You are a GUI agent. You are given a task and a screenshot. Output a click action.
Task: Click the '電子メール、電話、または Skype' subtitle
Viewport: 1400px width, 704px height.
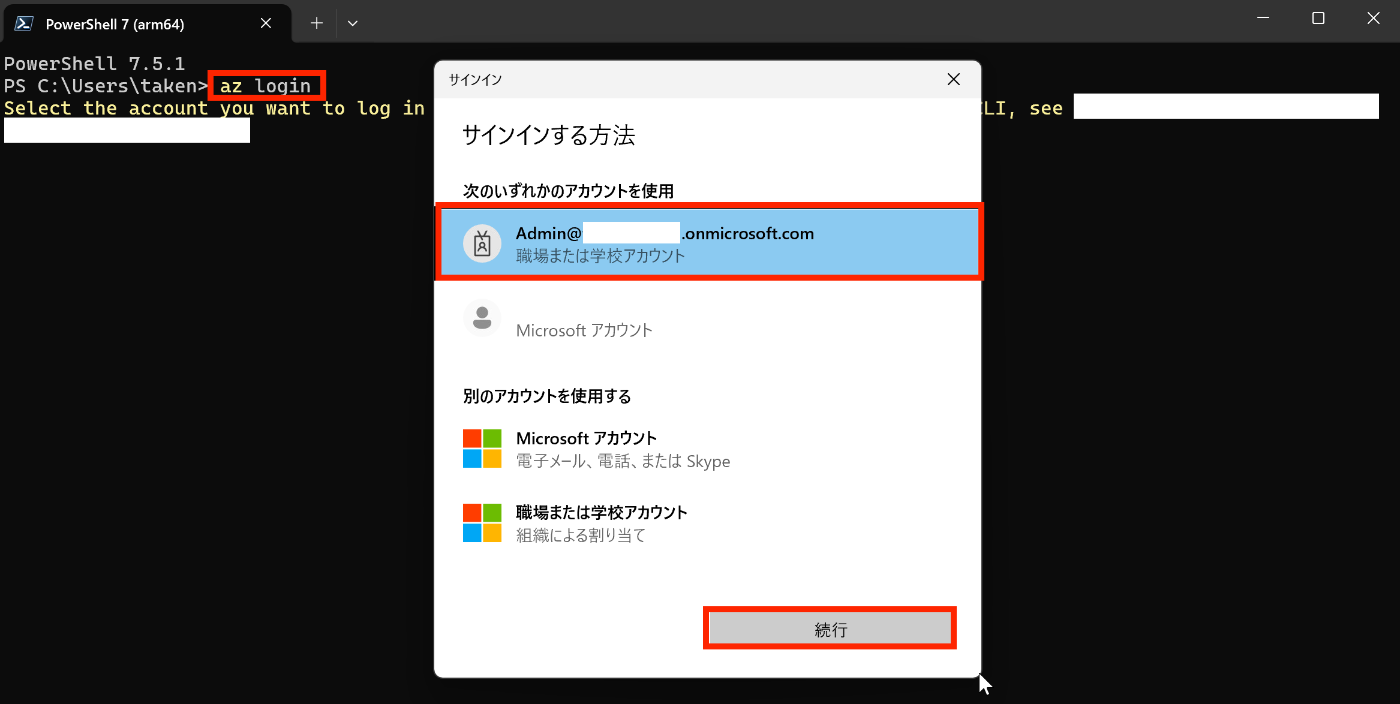pos(623,461)
